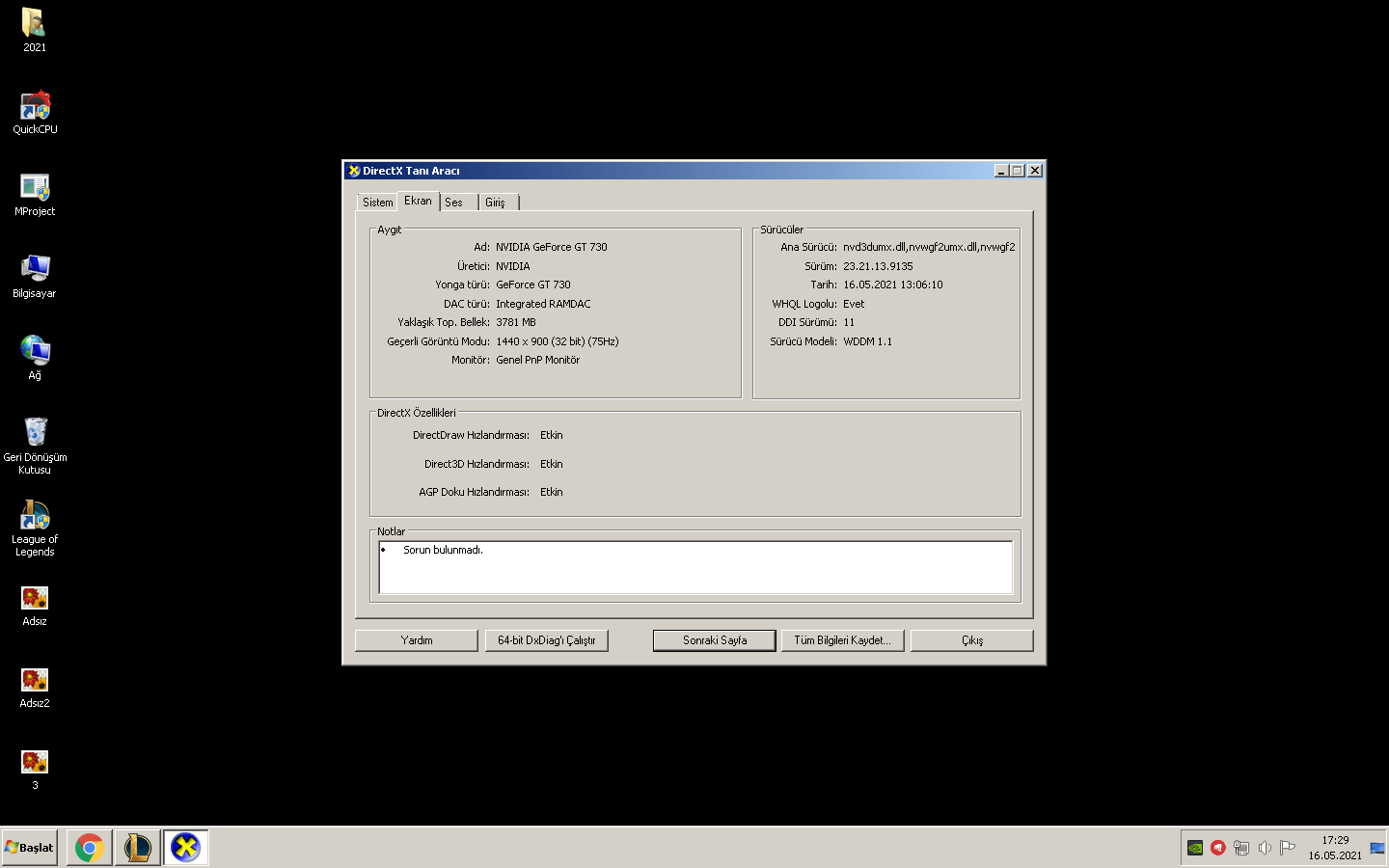Launch QuickCPU from the desktop
Image resolution: width=1389 pixels, height=868 pixels.
point(35,112)
